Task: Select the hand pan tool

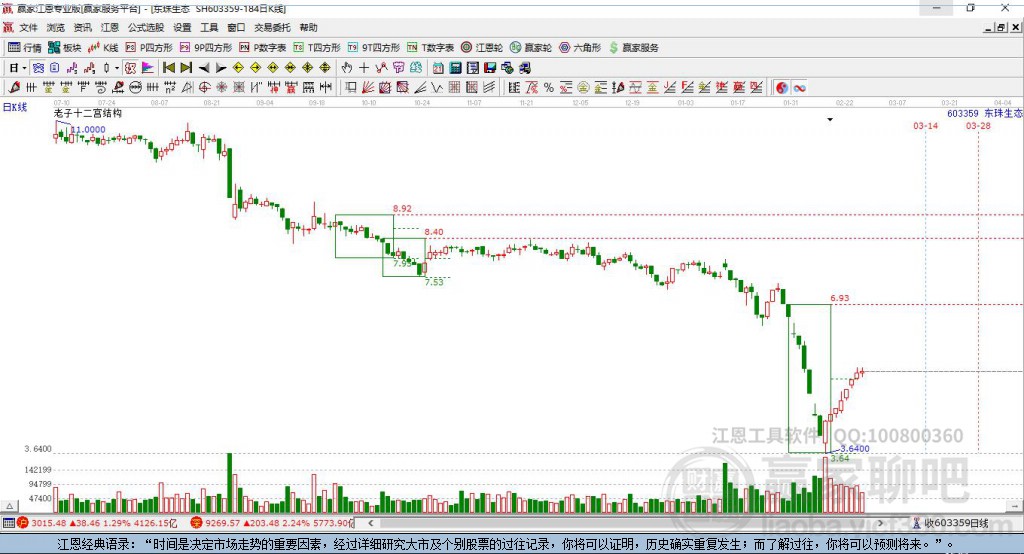Action: coord(347,67)
